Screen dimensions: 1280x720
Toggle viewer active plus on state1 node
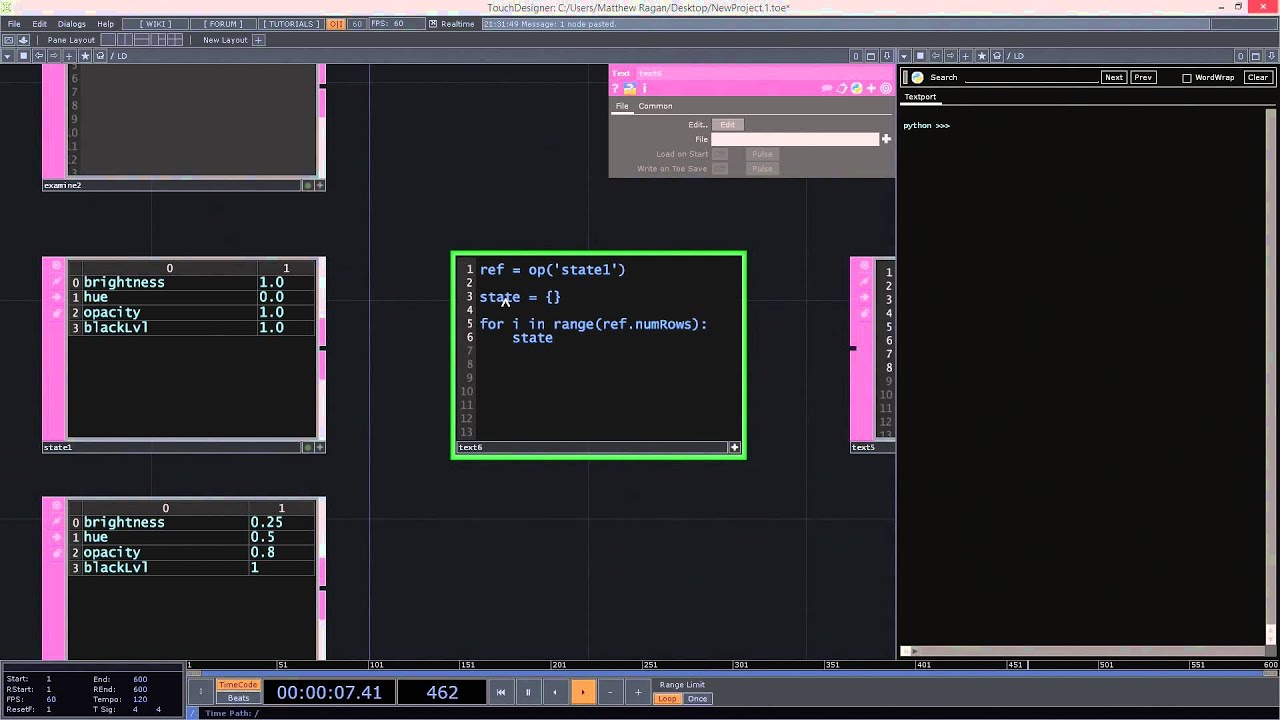[x=320, y=447]
